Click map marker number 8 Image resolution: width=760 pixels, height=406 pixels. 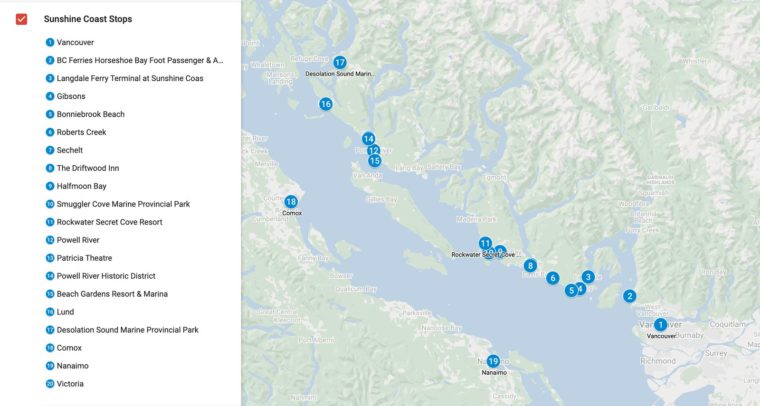pos(530,265)
